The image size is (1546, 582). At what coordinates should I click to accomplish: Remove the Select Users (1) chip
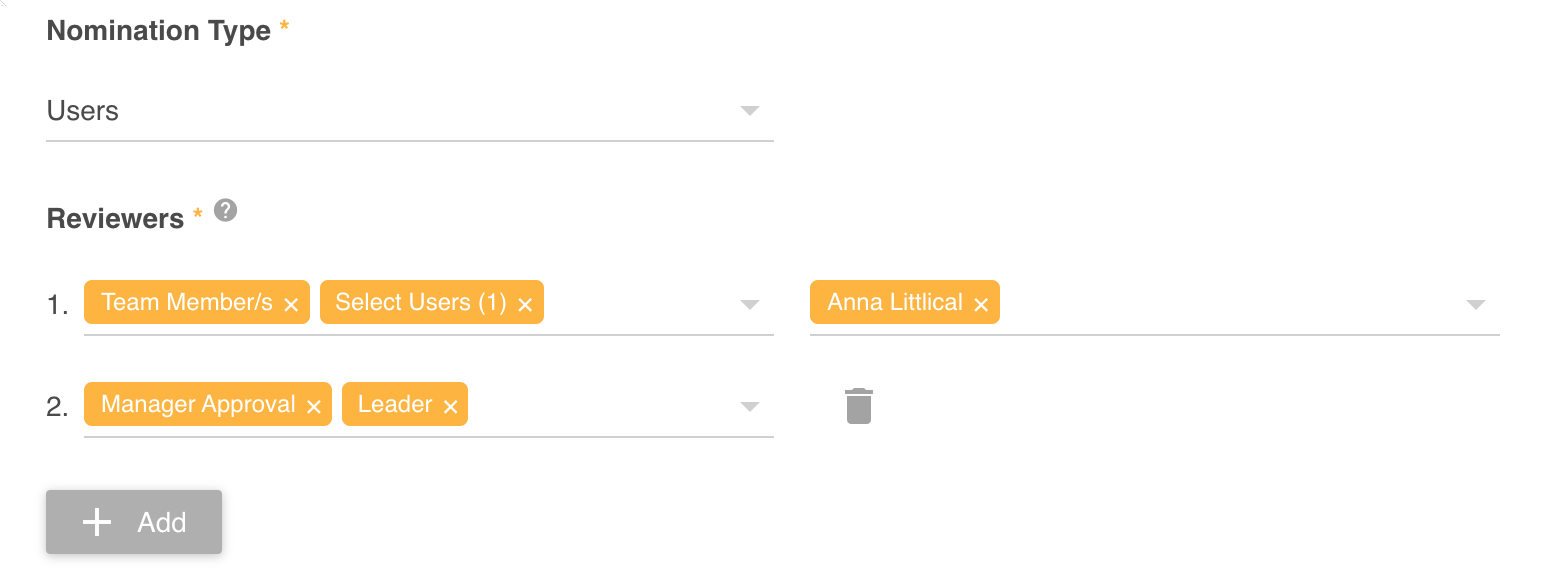tap(526, 302)
